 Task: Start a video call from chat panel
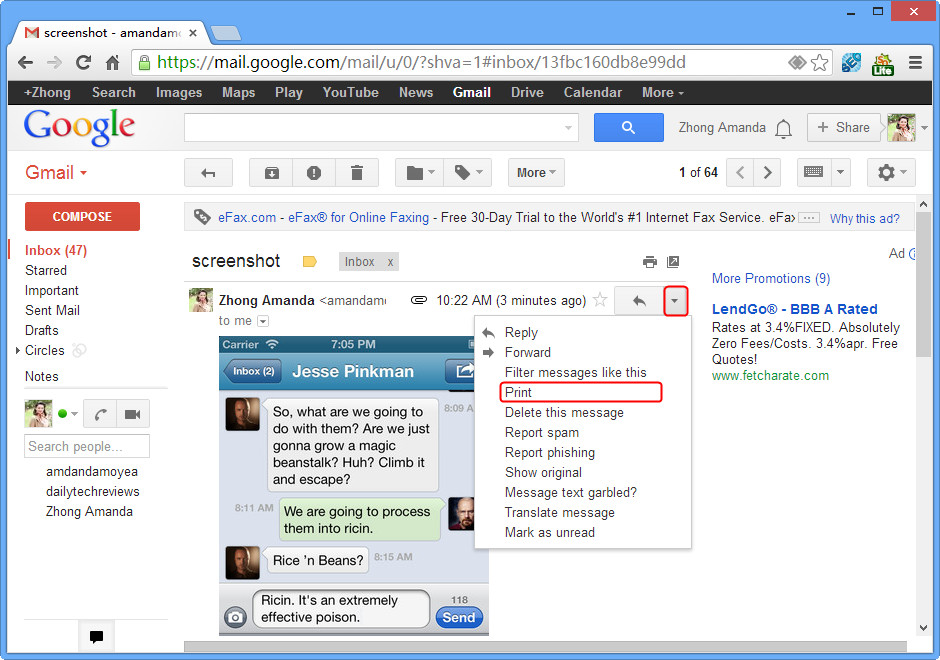(132, 414)
